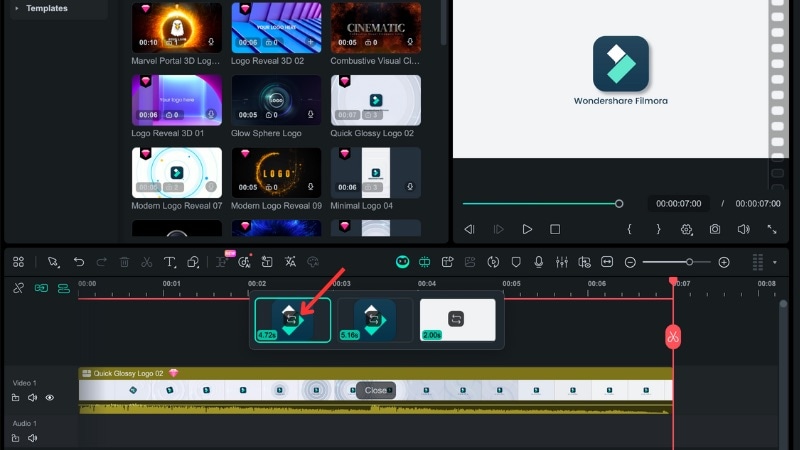Expand the Templates tree item
This screenshot has height=450, width=800.
(17, 8)
